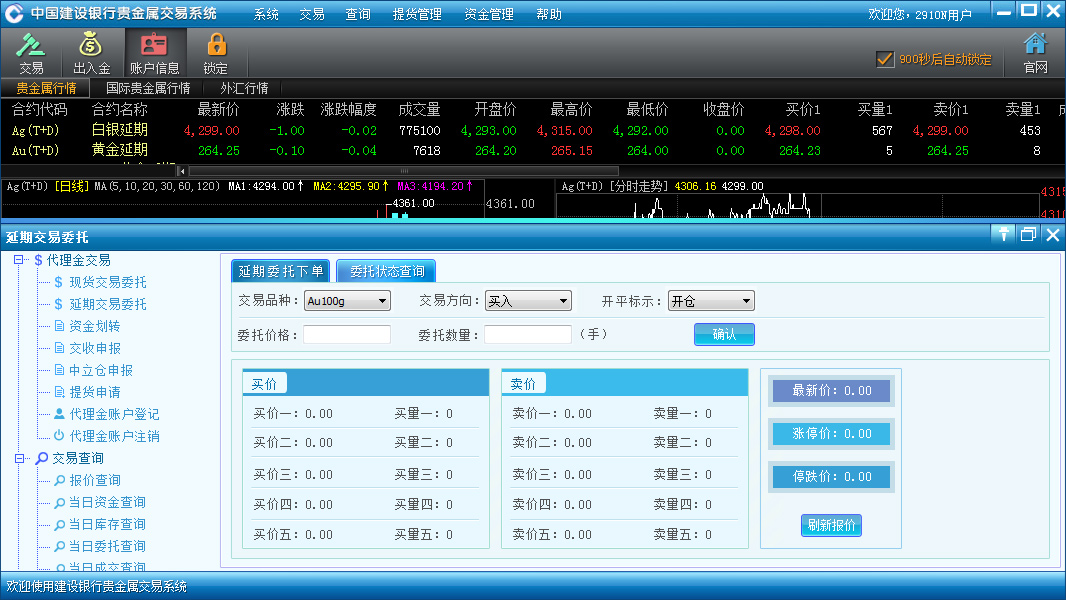Switch to the 贵金属行情 tab
Viewport: 1066px width, 600px height.
[x=46, y=88]
